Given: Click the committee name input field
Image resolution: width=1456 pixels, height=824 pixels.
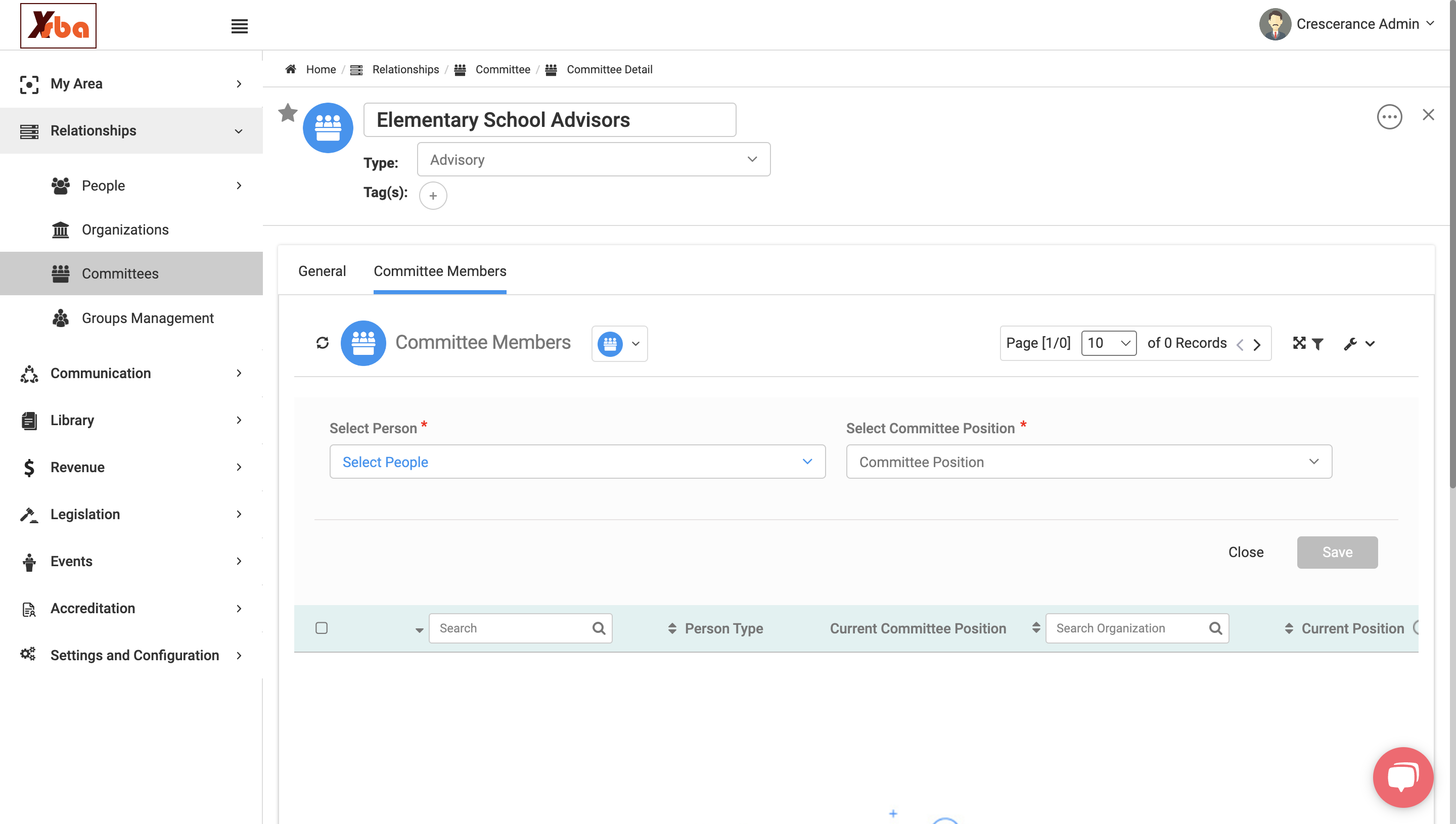Looking at the screenshot, I should coord(550,119).
